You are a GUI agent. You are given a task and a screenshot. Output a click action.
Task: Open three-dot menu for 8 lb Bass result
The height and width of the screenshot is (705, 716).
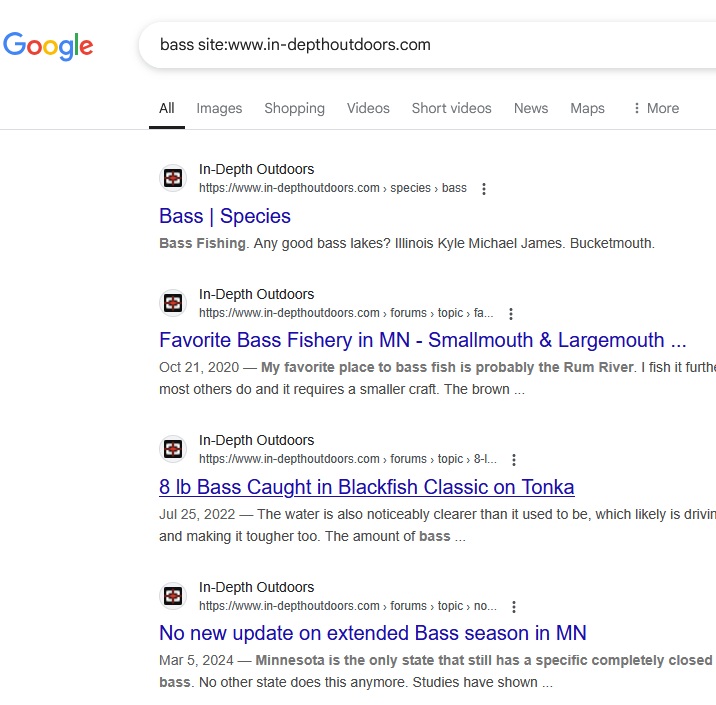514,460
